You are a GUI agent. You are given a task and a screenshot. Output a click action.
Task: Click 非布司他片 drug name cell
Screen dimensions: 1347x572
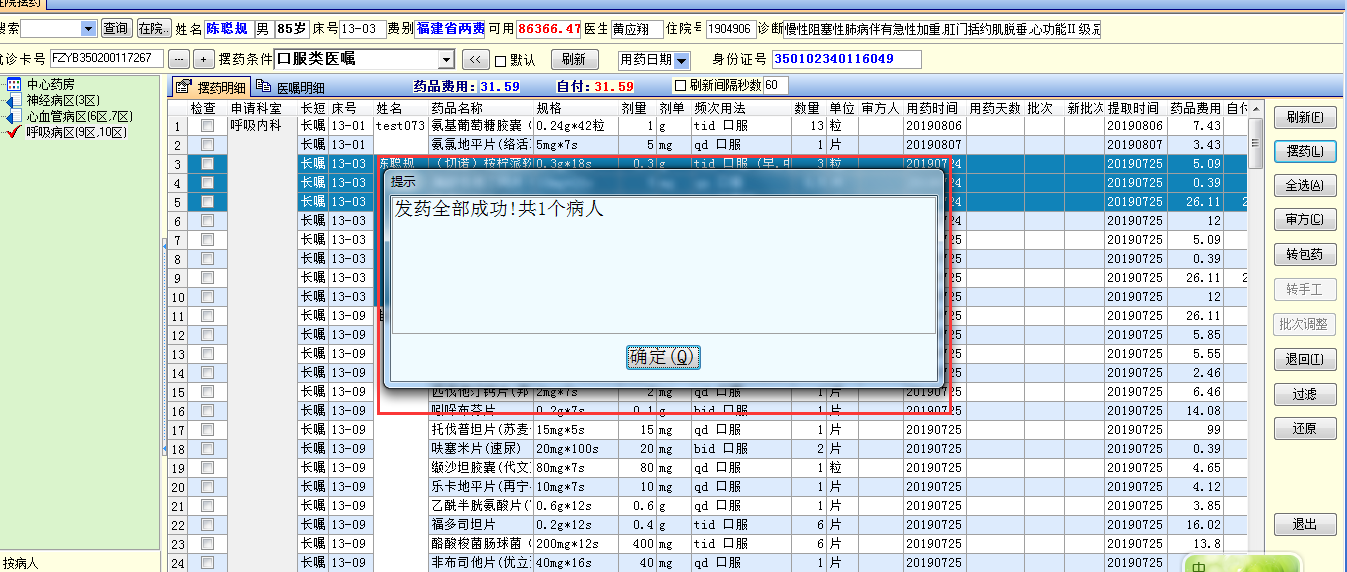[x=481, y=563]
